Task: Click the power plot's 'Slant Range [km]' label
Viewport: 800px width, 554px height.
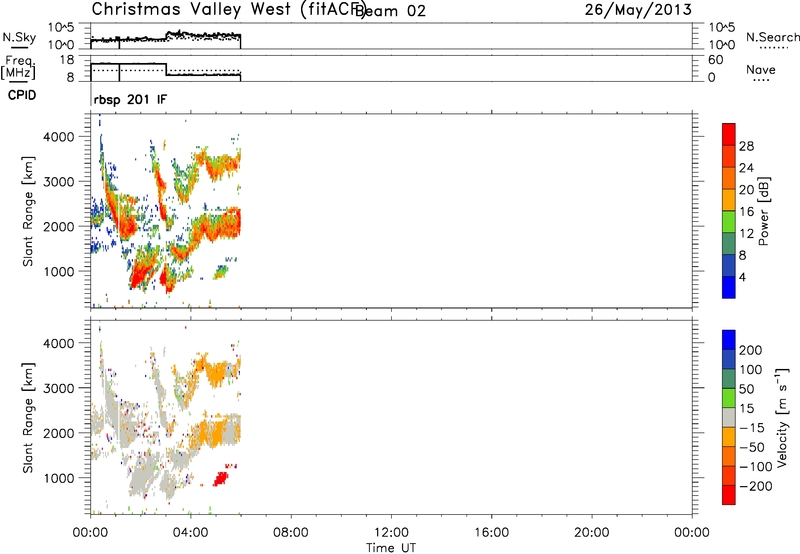Action: click(28, 211)
